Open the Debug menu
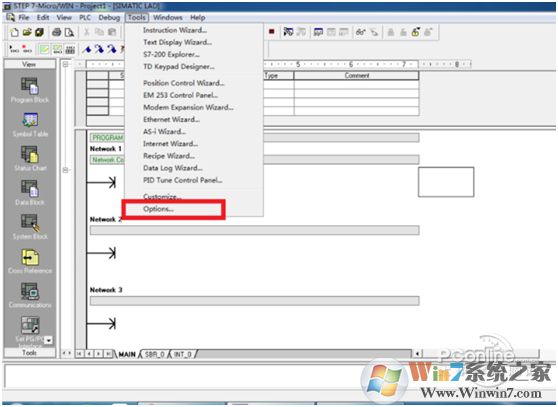Screen dimensions: 558x407 click(109, 17)
